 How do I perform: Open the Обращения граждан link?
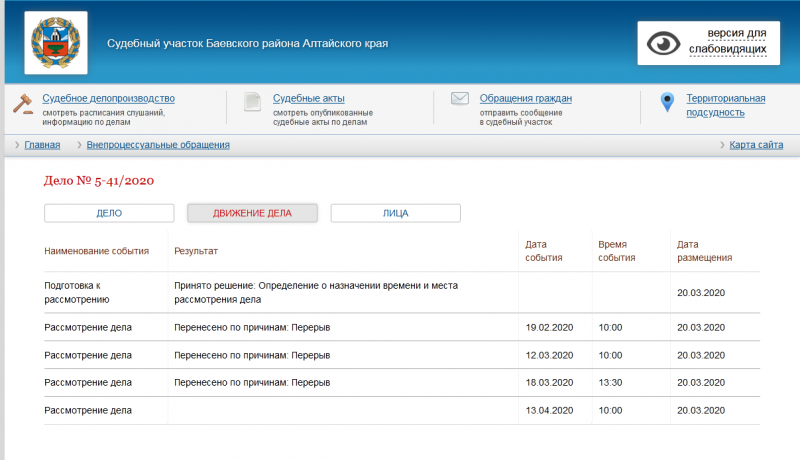526,98
